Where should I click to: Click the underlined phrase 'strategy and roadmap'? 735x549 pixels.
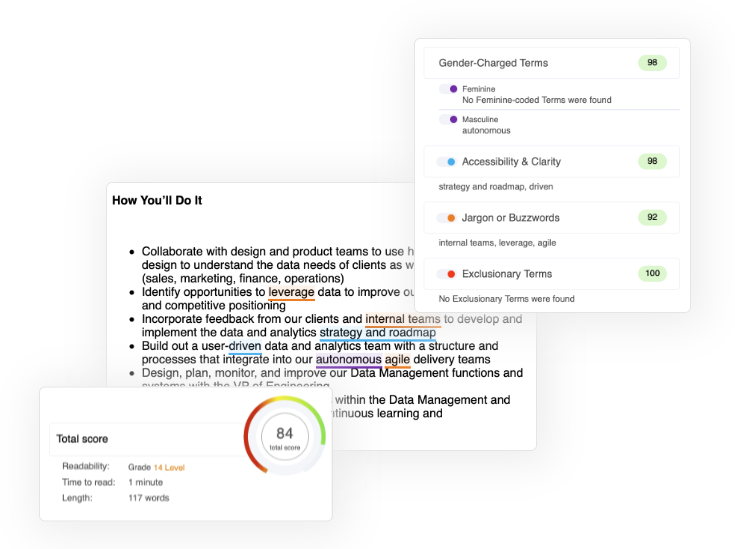[x=378, y=332]
